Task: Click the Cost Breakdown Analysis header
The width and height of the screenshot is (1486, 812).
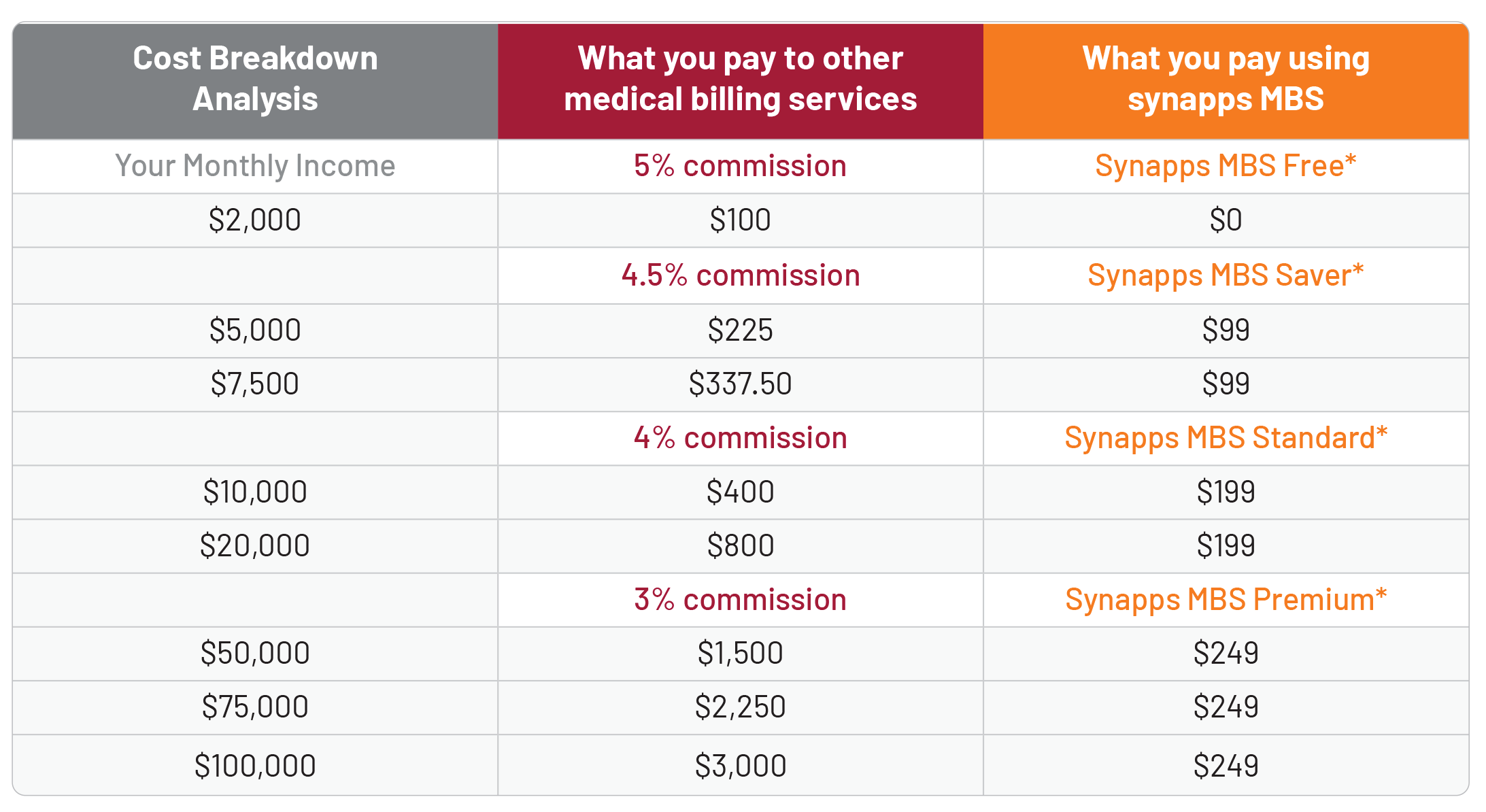Action: pyautogui.click(x=255, y=80)
